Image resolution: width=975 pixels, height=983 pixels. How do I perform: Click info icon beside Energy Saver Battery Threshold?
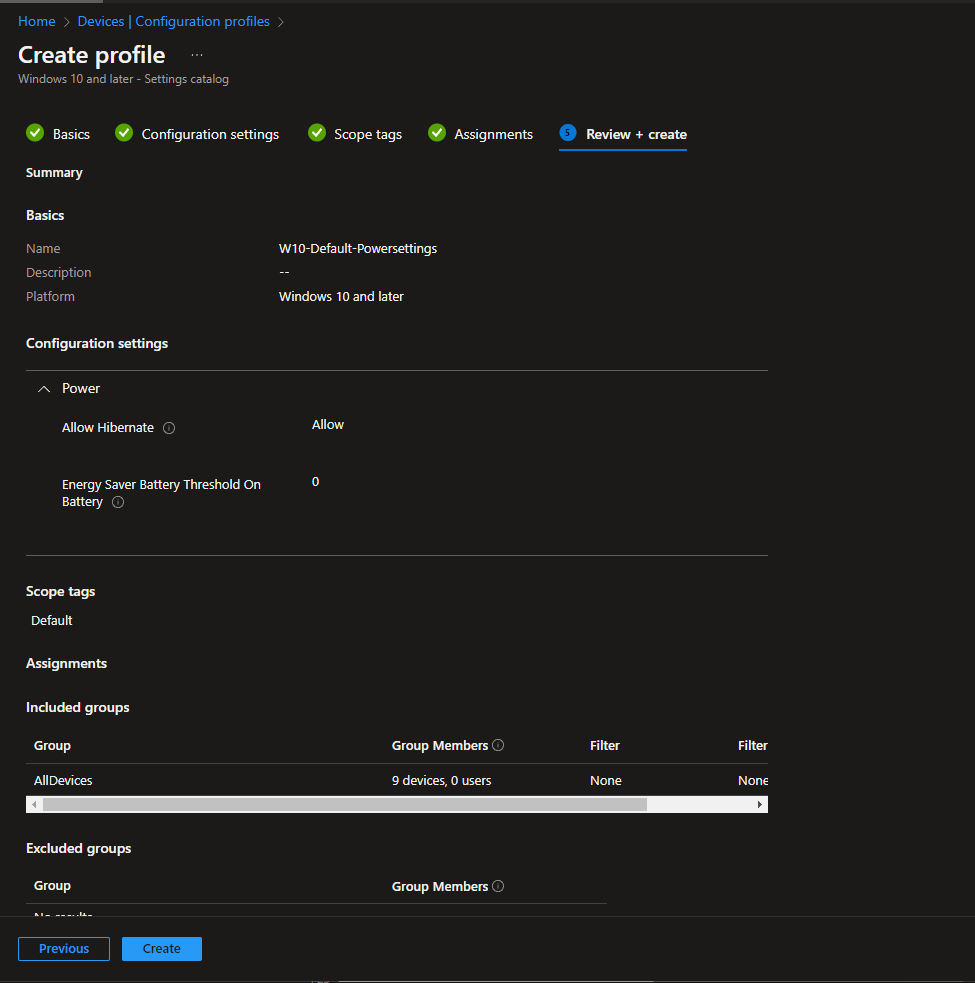118,503
